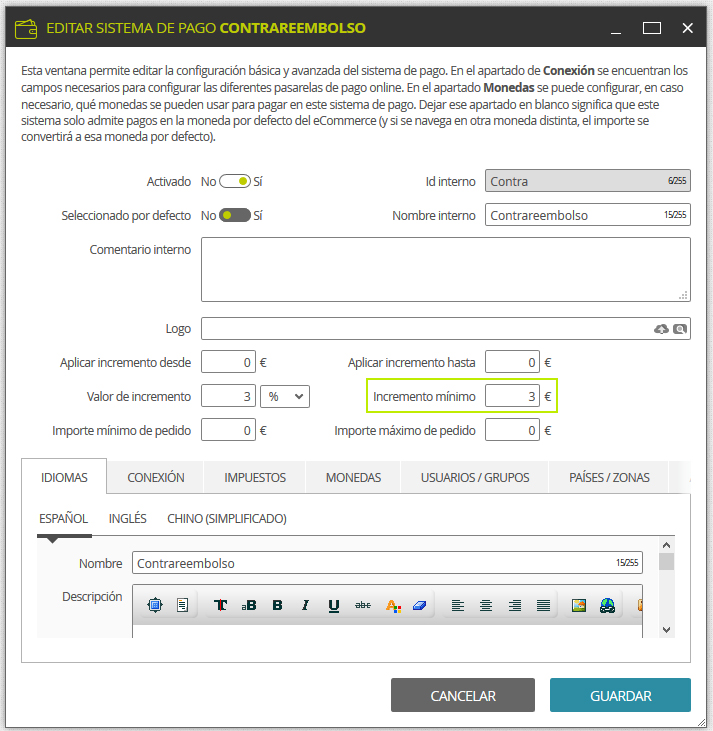Image resolution: width=713 pixels, height=731 pixels.
Task: Toggle the Activado switch
Action: pyautogui.click(x=235, y=181)
